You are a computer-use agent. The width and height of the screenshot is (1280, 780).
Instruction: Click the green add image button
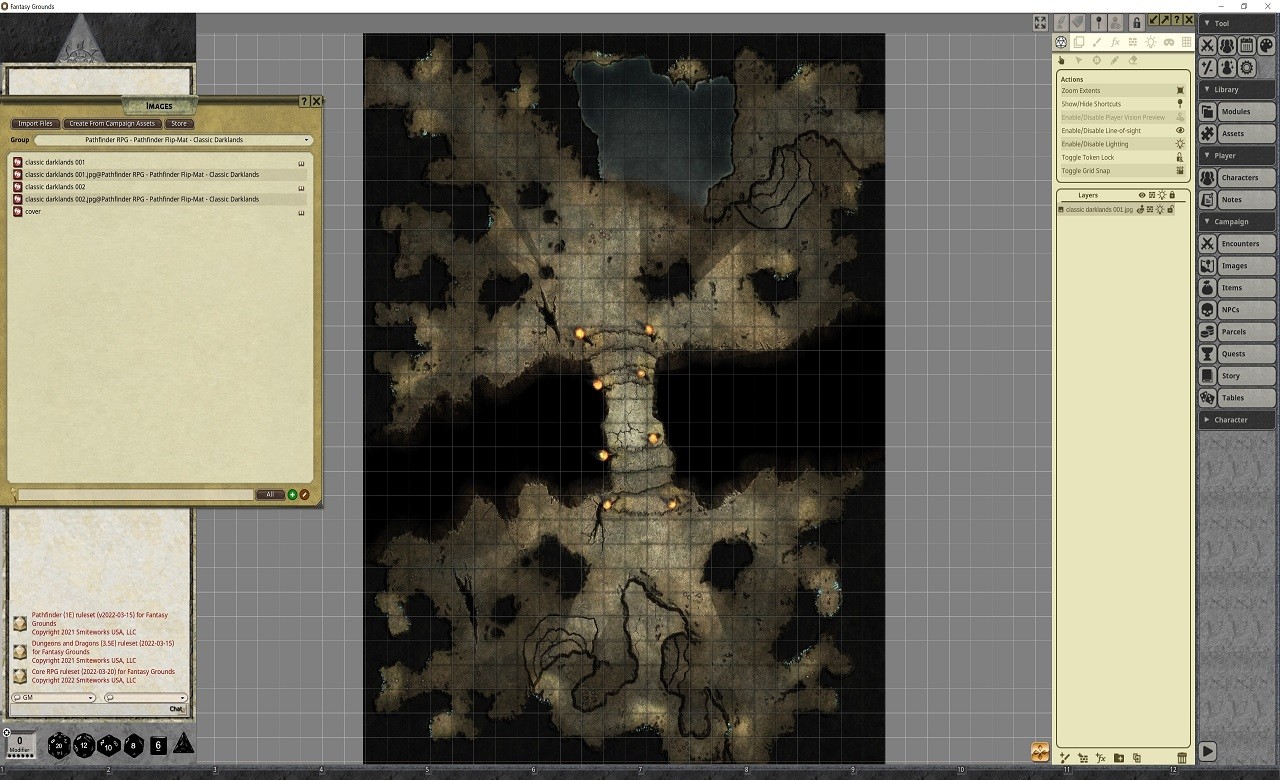293,495
